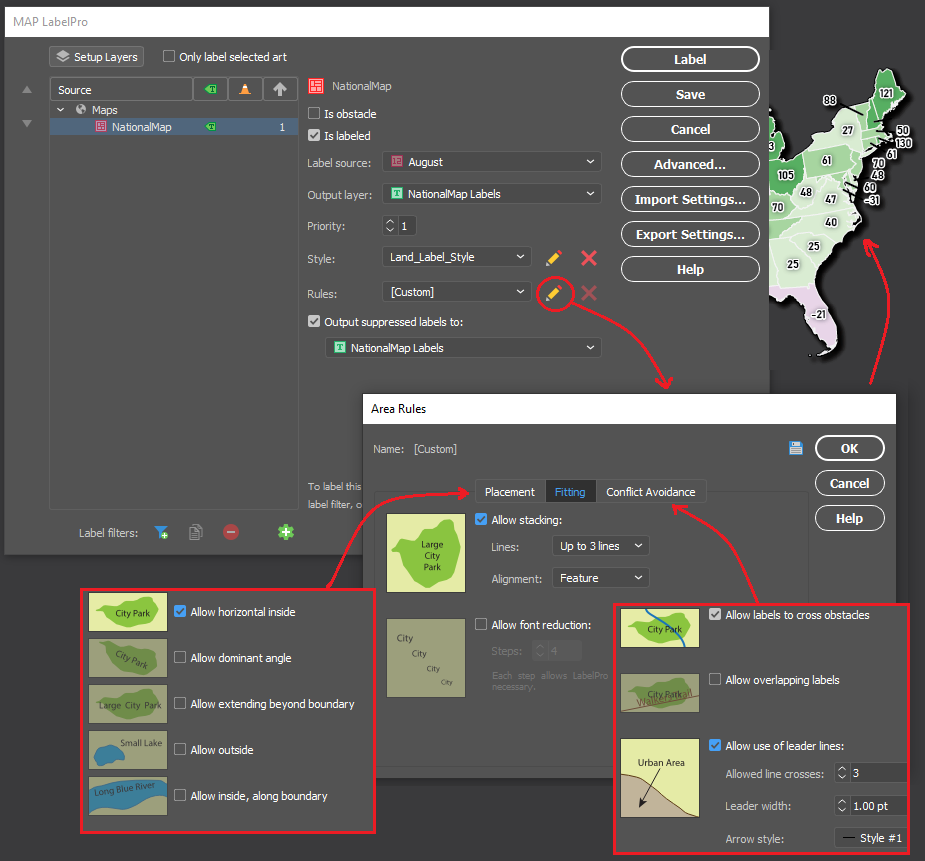Click the label column header icon

(211, 90)
